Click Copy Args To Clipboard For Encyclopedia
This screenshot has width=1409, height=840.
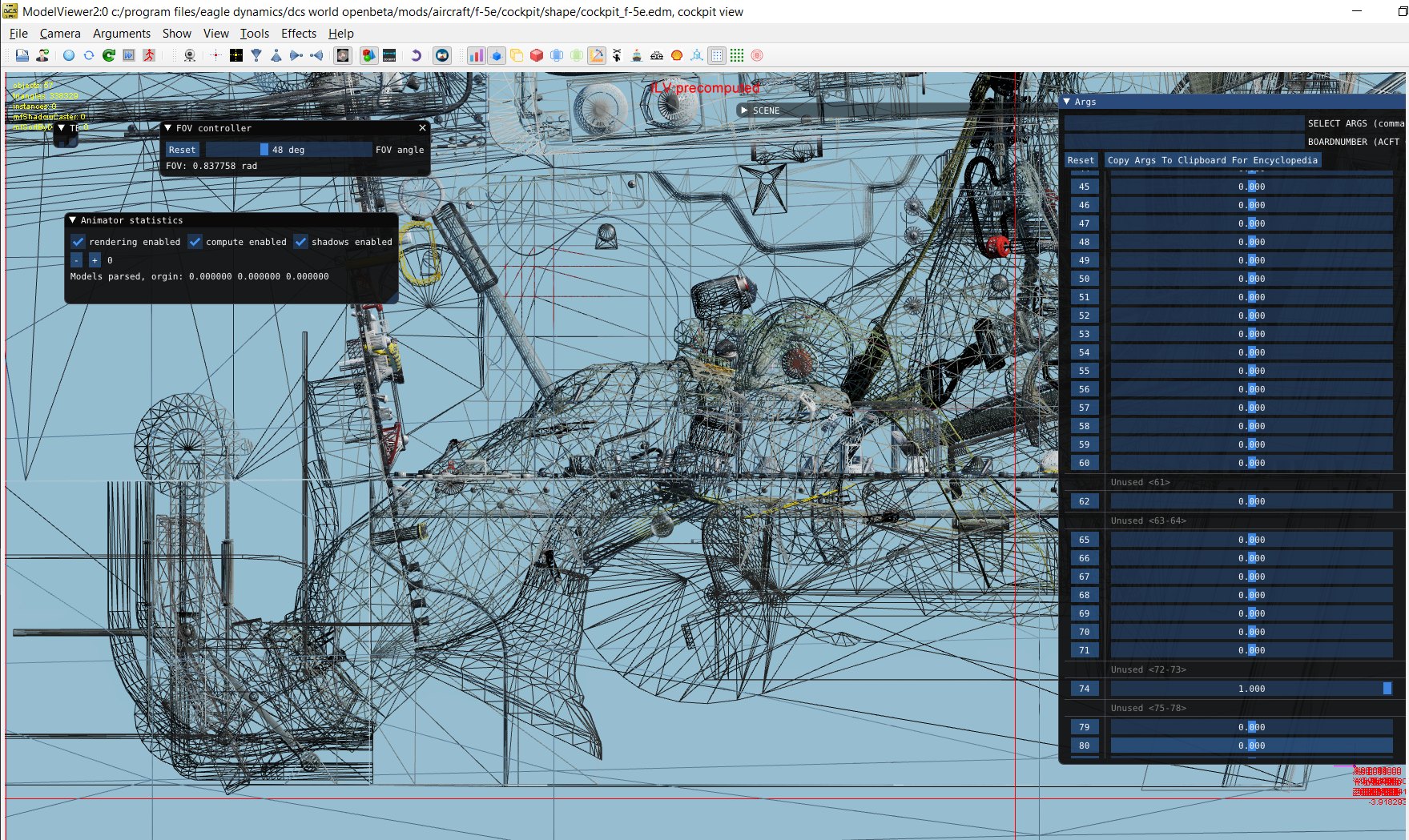pyautogui.click(x=1212, y=160)
